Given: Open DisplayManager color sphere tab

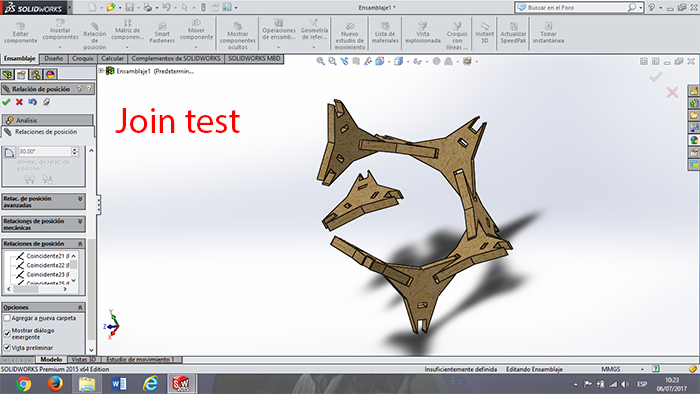Looking at the screenshot, I should point(50,74).
